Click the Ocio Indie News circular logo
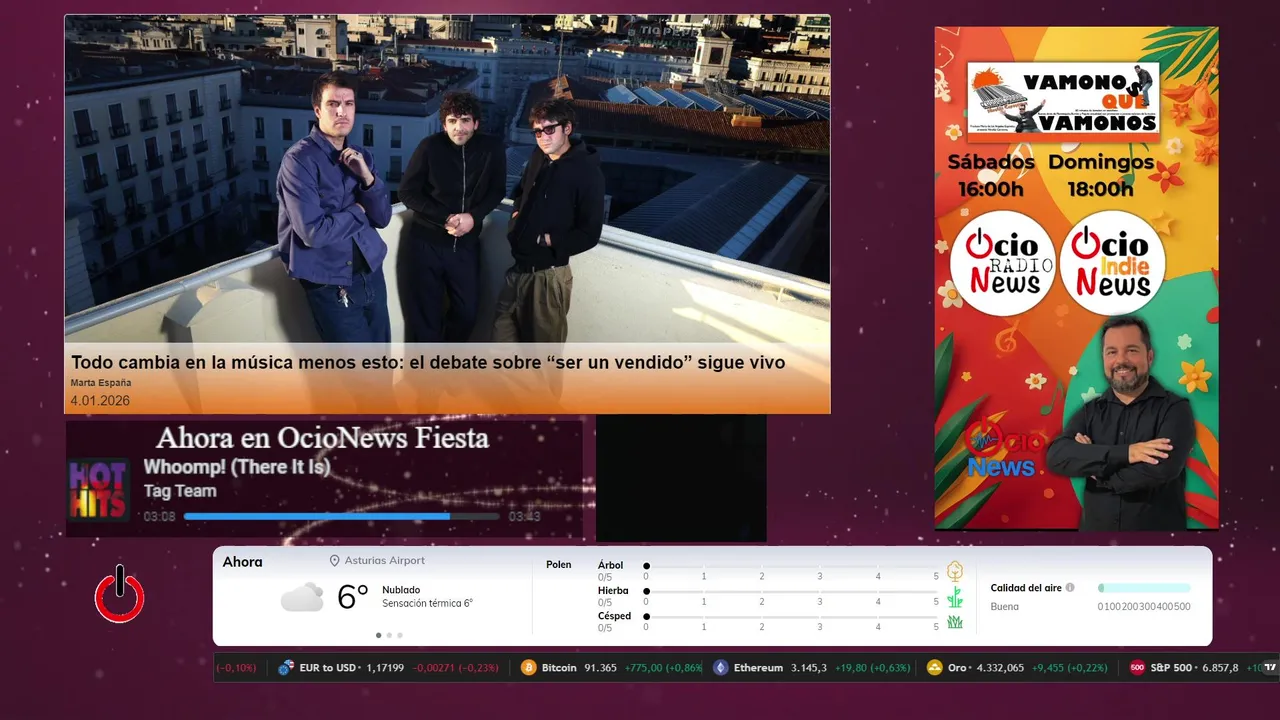This screenshot has width=1280, height=720. pyautogui.click(x=1112, y=265)
